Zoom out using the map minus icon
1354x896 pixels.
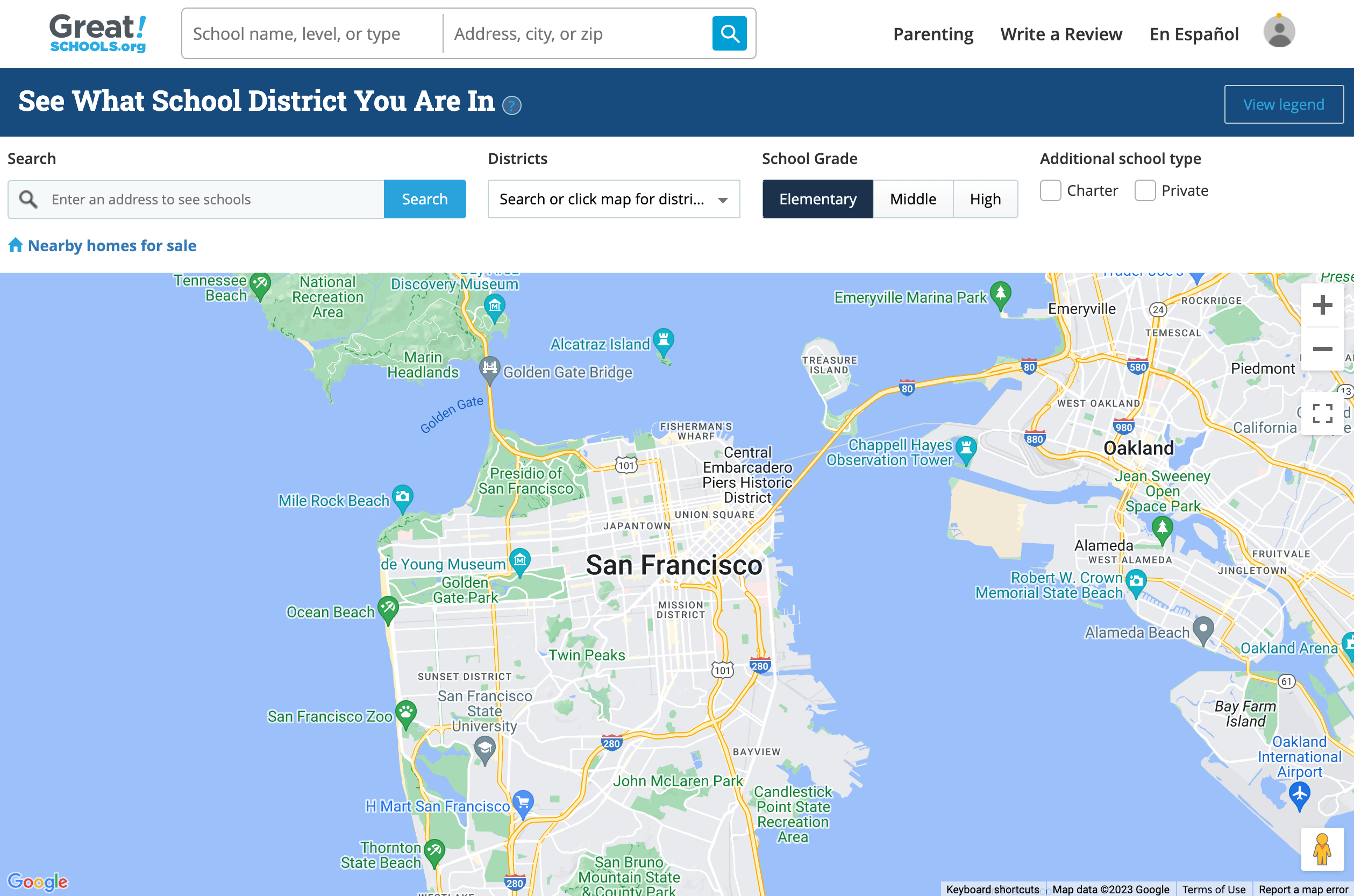pyautogui.click(x=1323, y=350)
